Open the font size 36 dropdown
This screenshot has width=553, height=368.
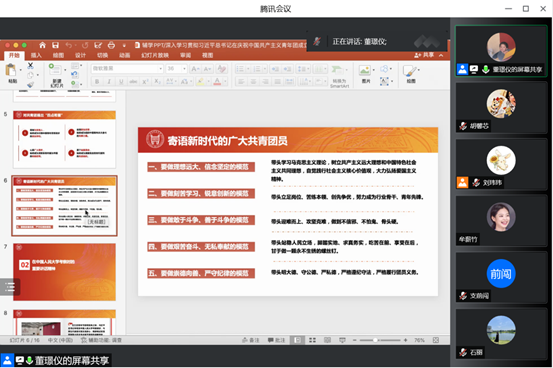[176, 68]
